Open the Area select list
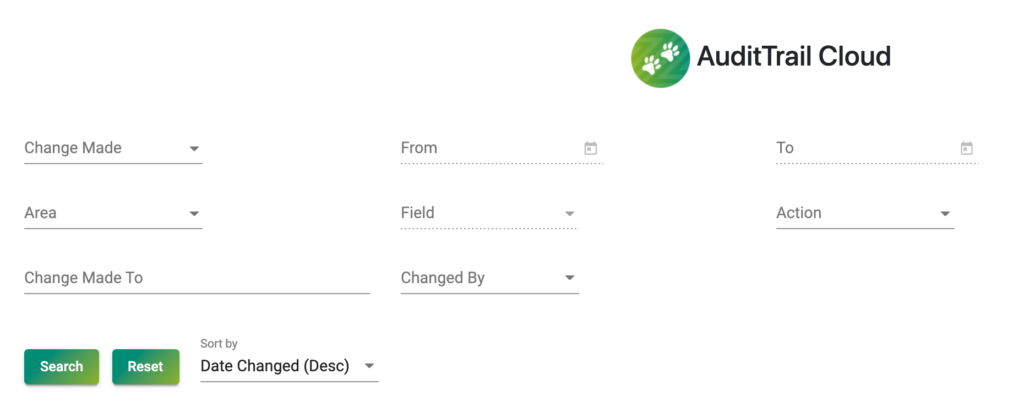Screen dimensions: 1024x412 [x=113, y=214]
